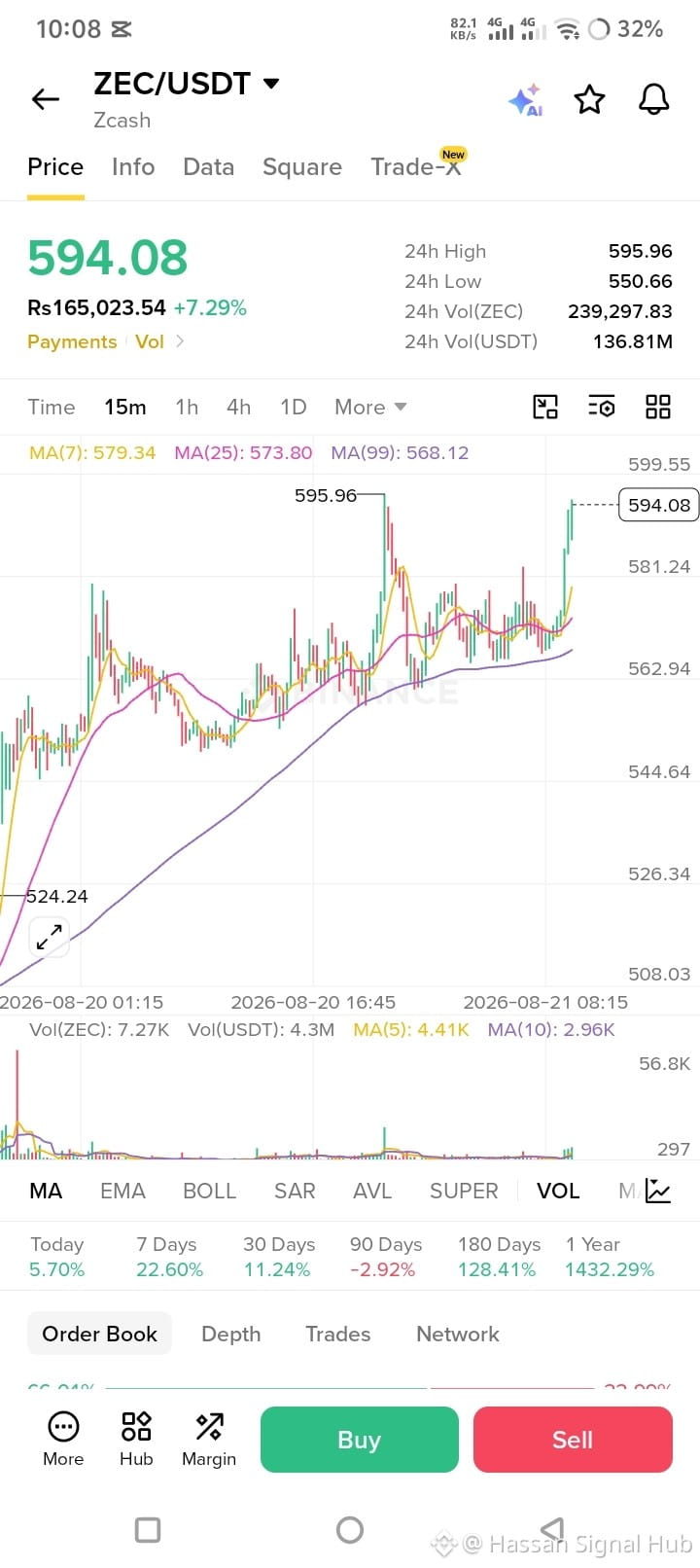Tap MA(7) indicator value label
This screenshot has height=1568, width=700.
[x=92, y=452]
